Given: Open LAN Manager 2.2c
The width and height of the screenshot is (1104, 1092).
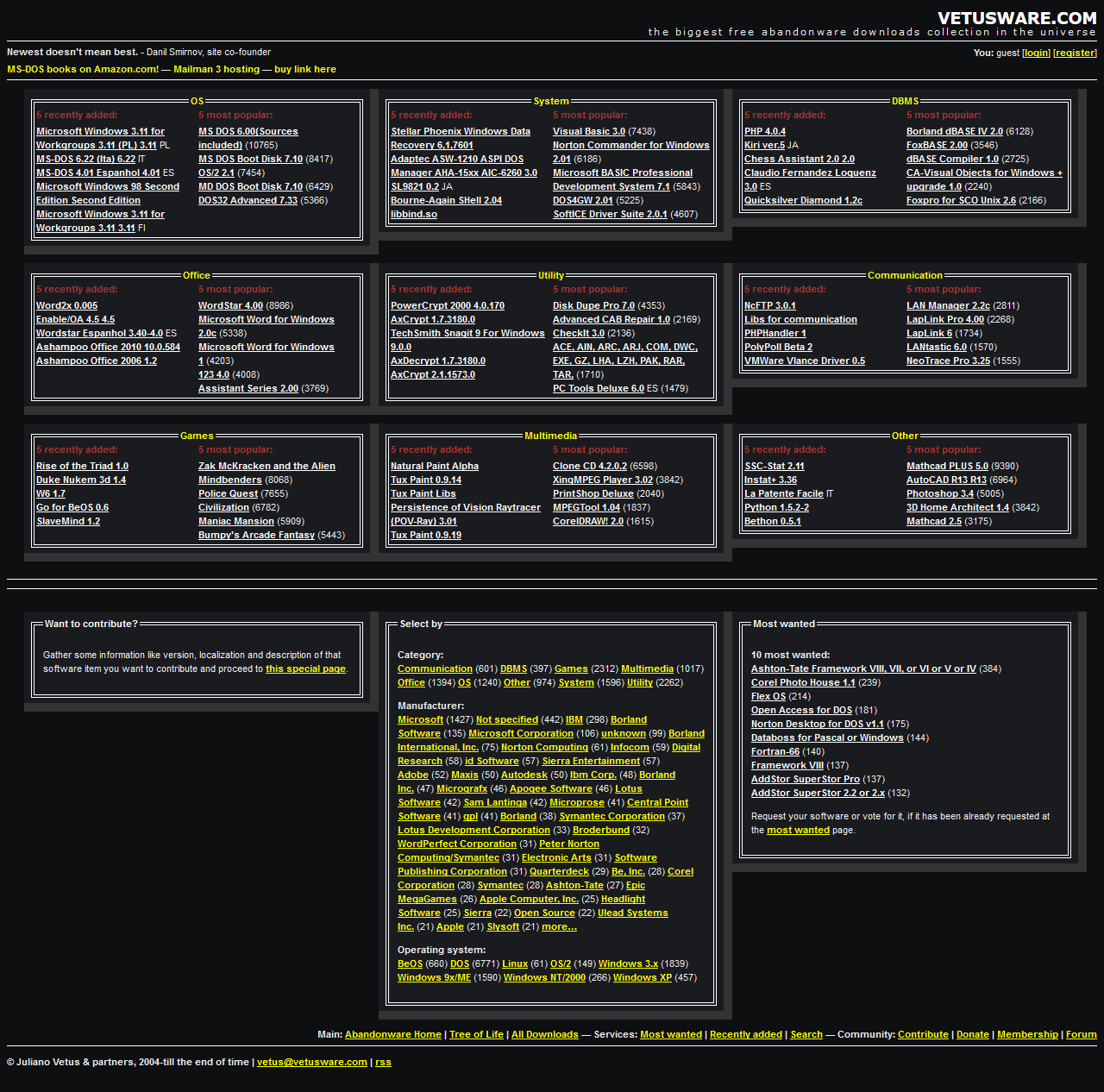Looking at the screenshot, I should tap(948, 305).
